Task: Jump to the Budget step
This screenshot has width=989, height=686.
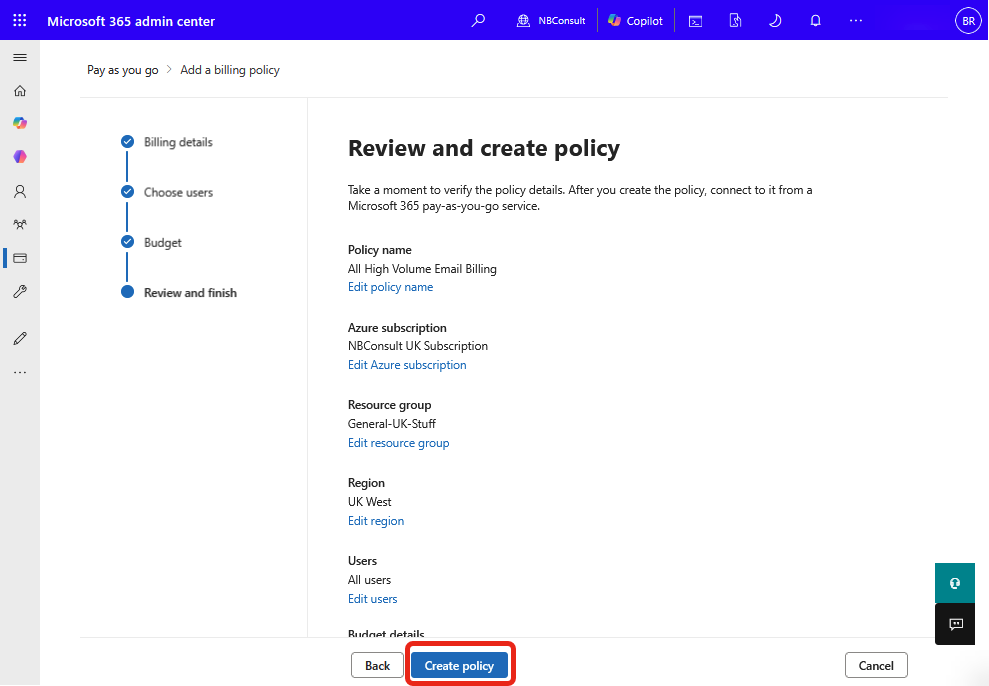Action: pyautogui.click(x=163, y=243)
